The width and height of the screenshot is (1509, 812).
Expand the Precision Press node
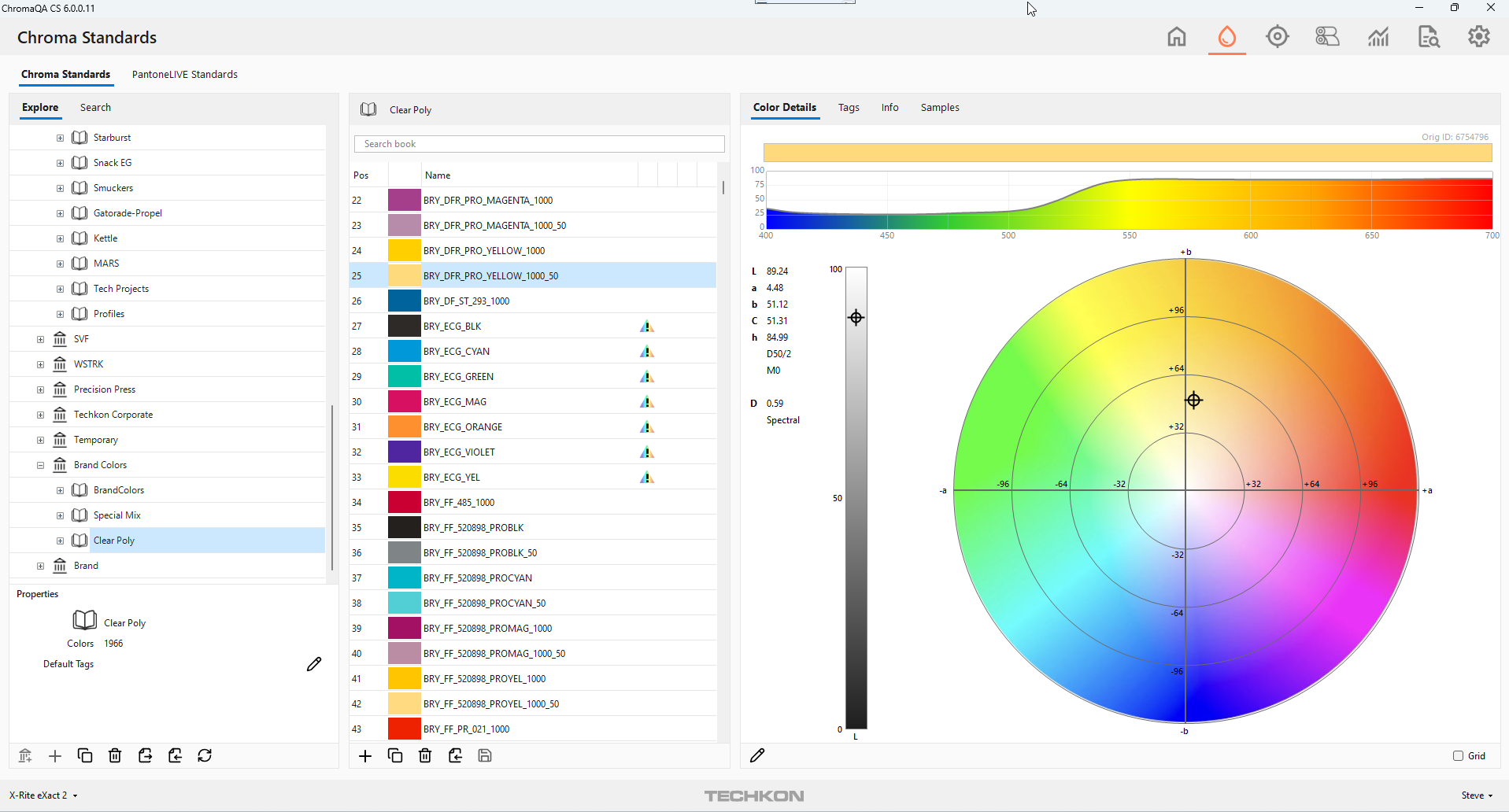pyautogui.click(x=40, y=389)
